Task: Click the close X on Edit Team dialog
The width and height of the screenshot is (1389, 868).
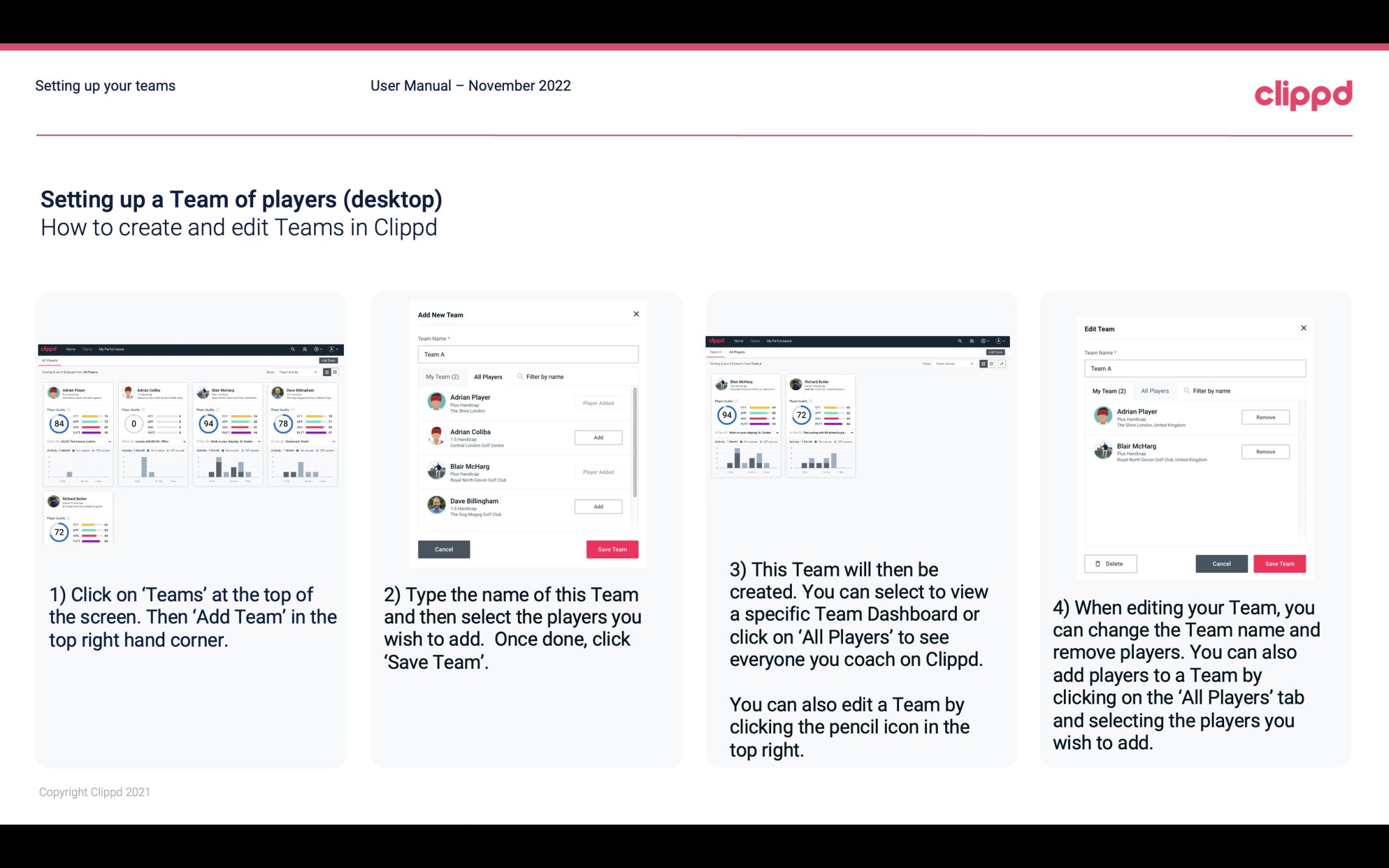Action: (1303, 328)
